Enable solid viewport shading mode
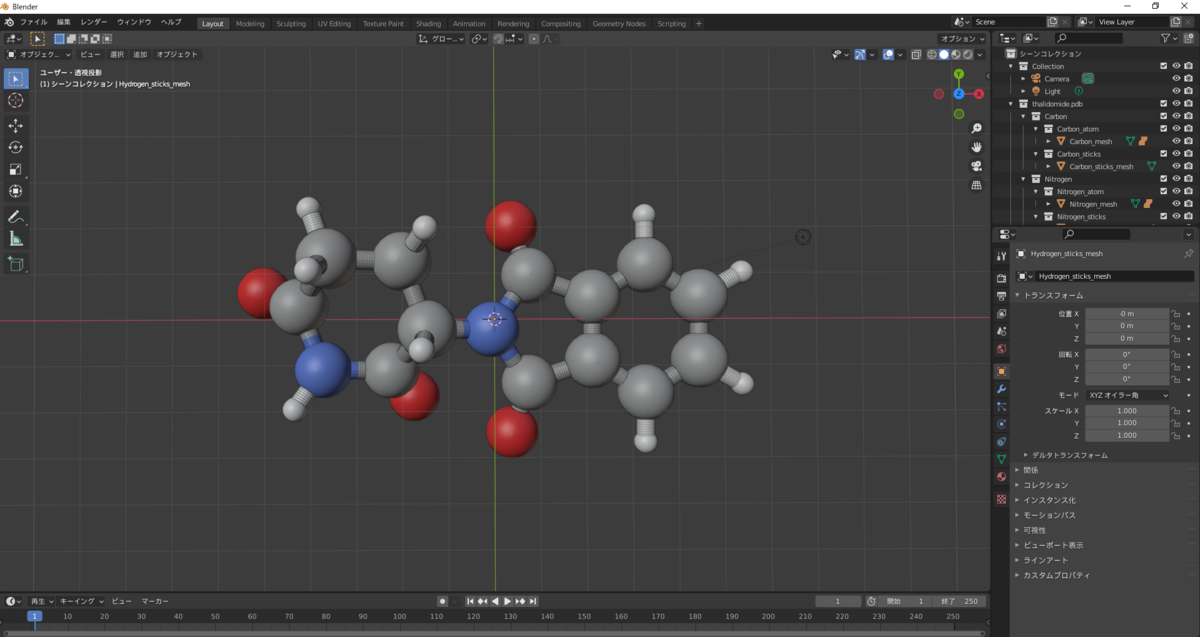Screen dimensions: 1200x637 pos(943,54)
